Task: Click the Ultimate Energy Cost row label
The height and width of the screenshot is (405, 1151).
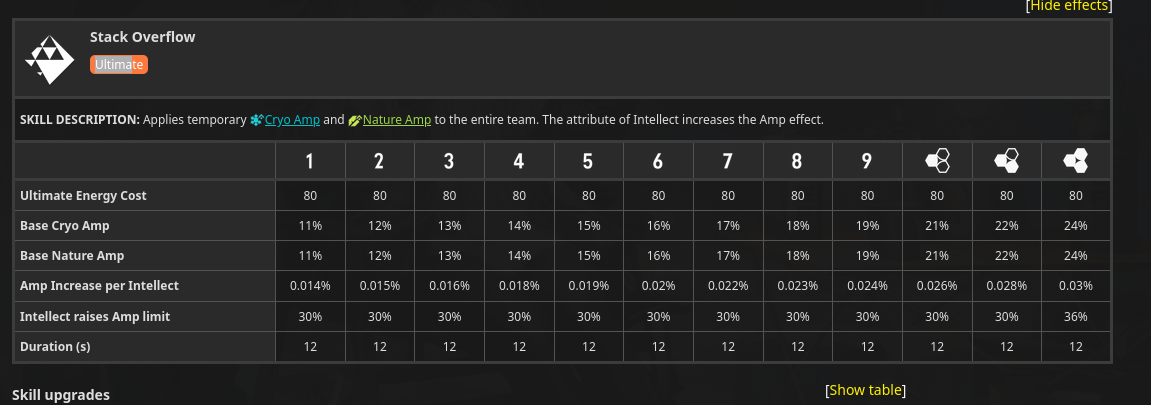Action: 83,196
